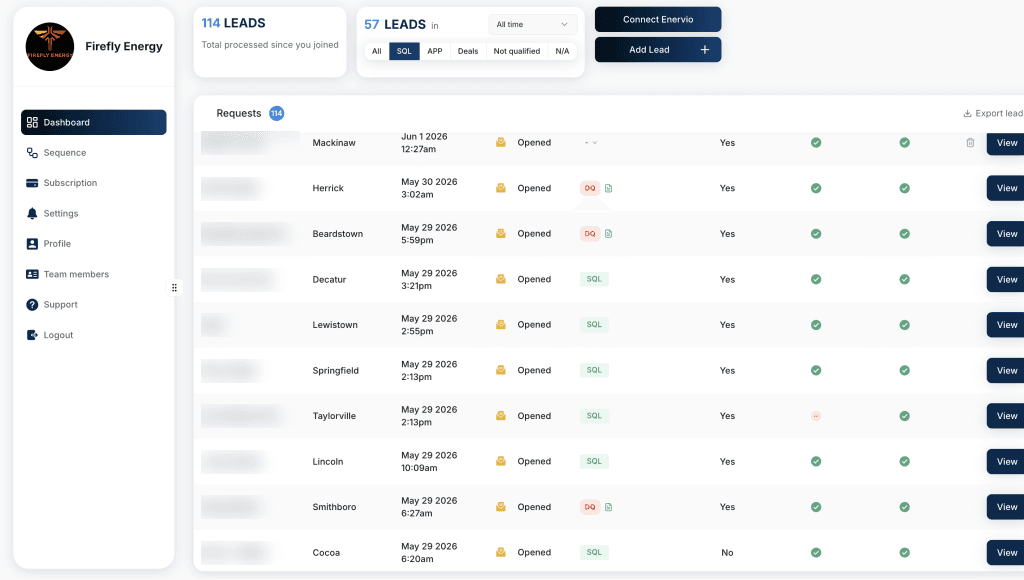
Task: Click the first green check in Cocoa row
Action: 816,553
